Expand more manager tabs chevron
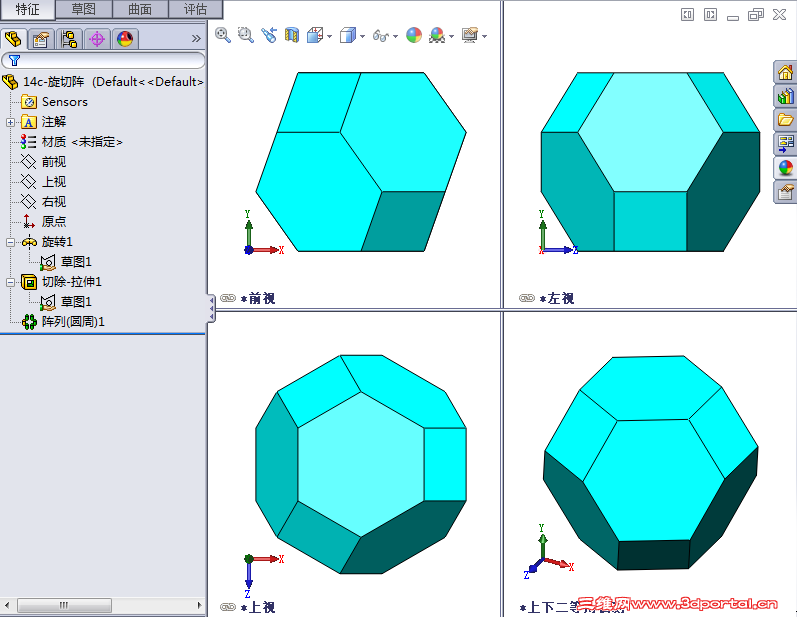Screen dimensions: 797x617 196,39
